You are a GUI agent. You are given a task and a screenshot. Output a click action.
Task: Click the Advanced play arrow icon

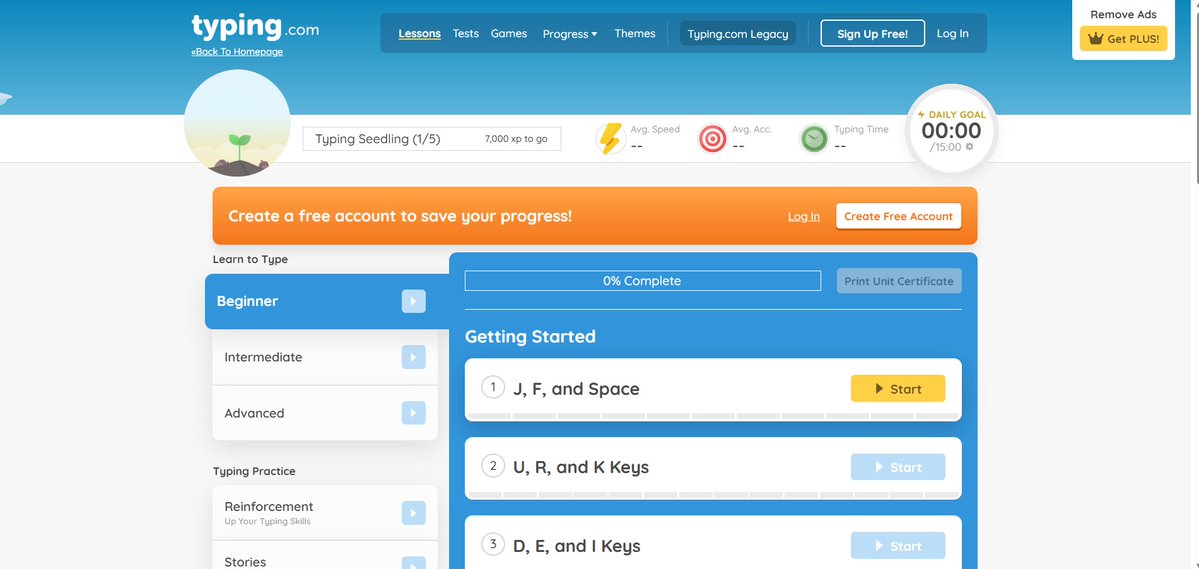tap(414, 413)
